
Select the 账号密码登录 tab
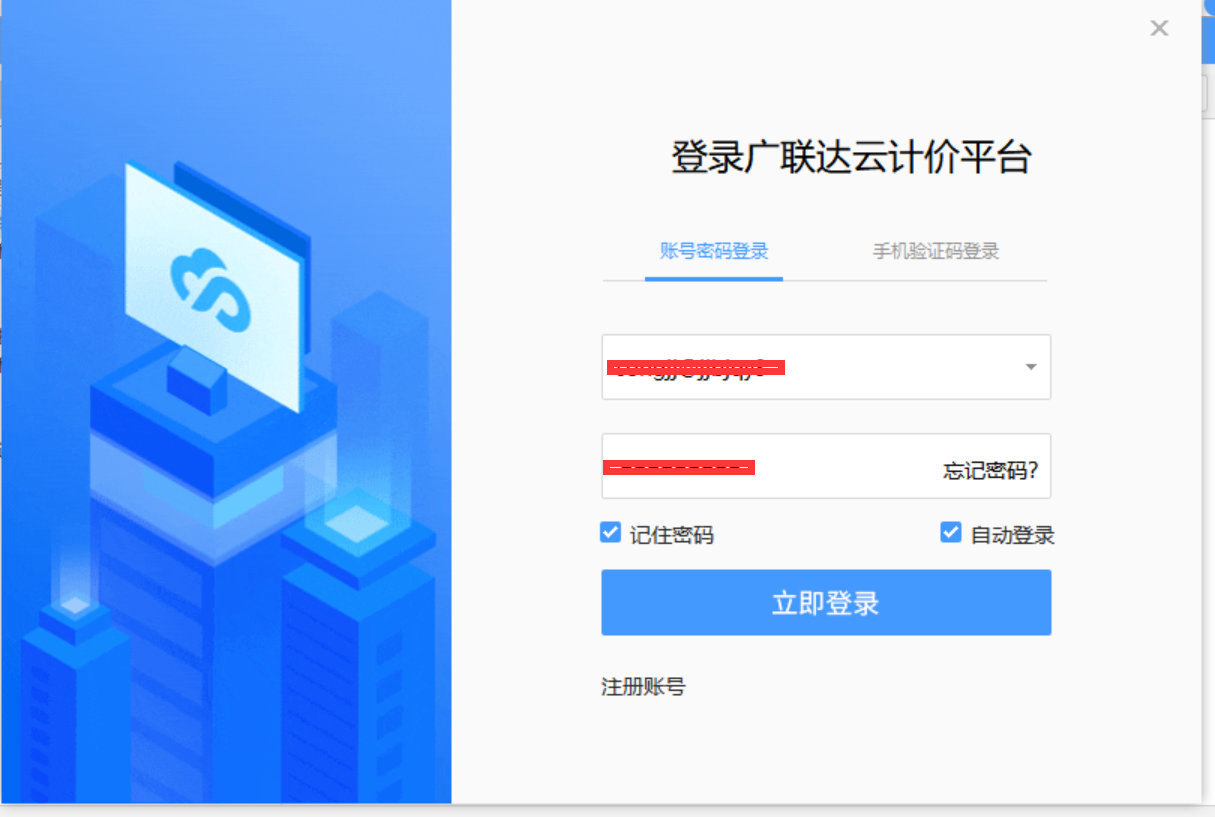click(x=712, y=252)
